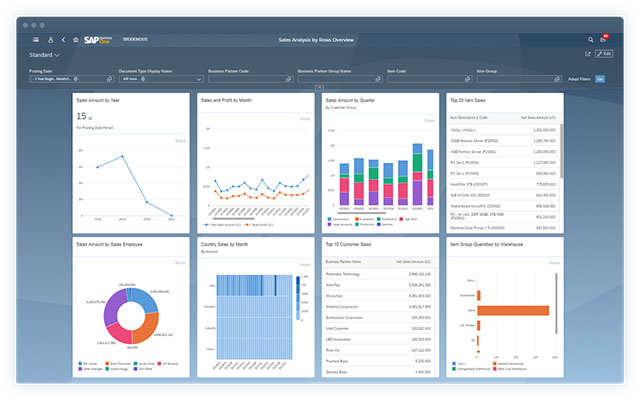Open the Document Type Display Name dropdown
The height and width of the screenshot is (400, 640).
(x=199, y=78)
